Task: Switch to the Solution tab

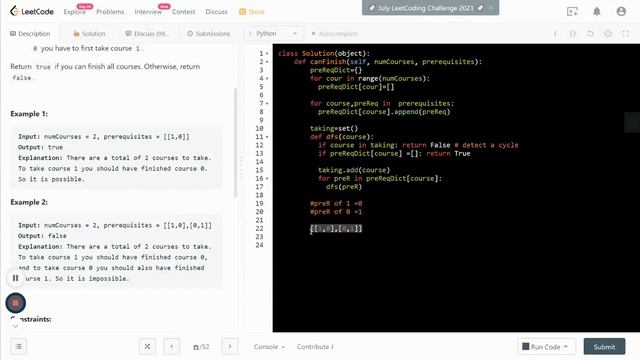Action: (89, 33)
